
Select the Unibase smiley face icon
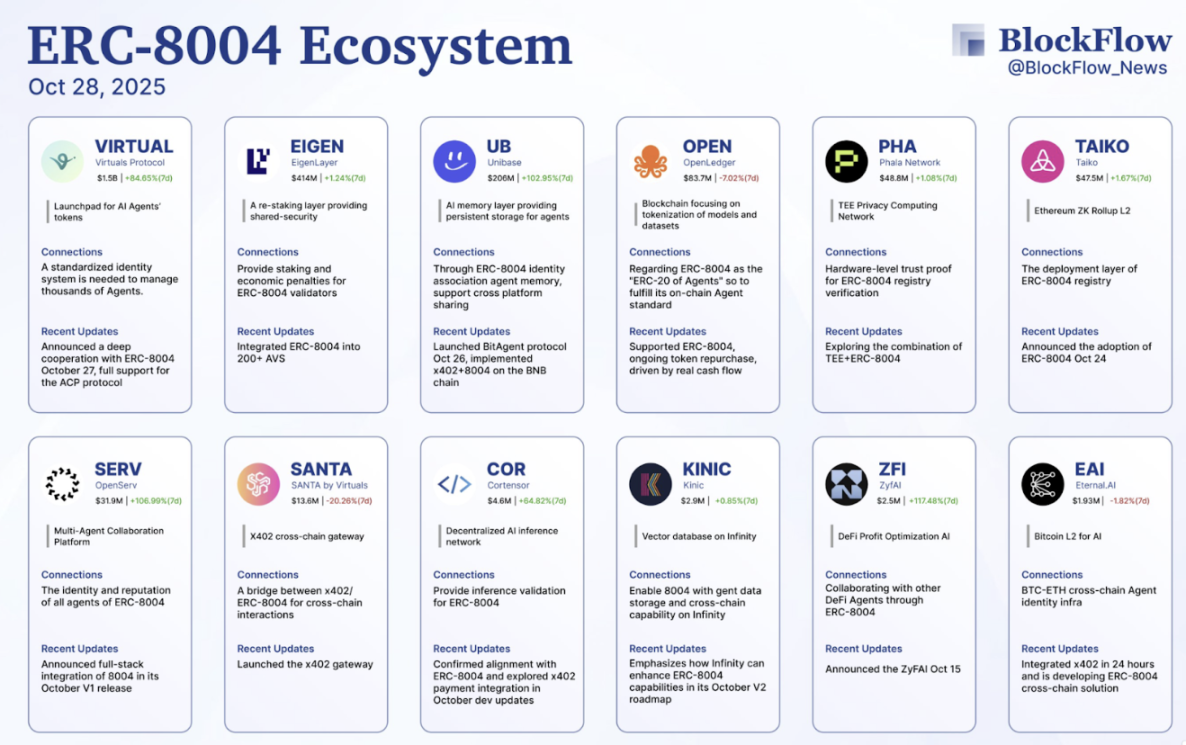[454, 161]
